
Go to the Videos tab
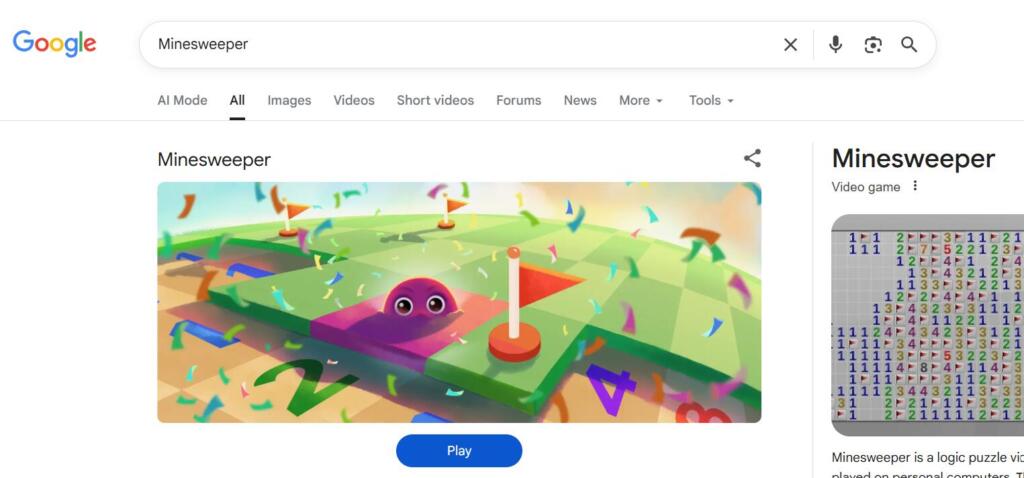354,100
